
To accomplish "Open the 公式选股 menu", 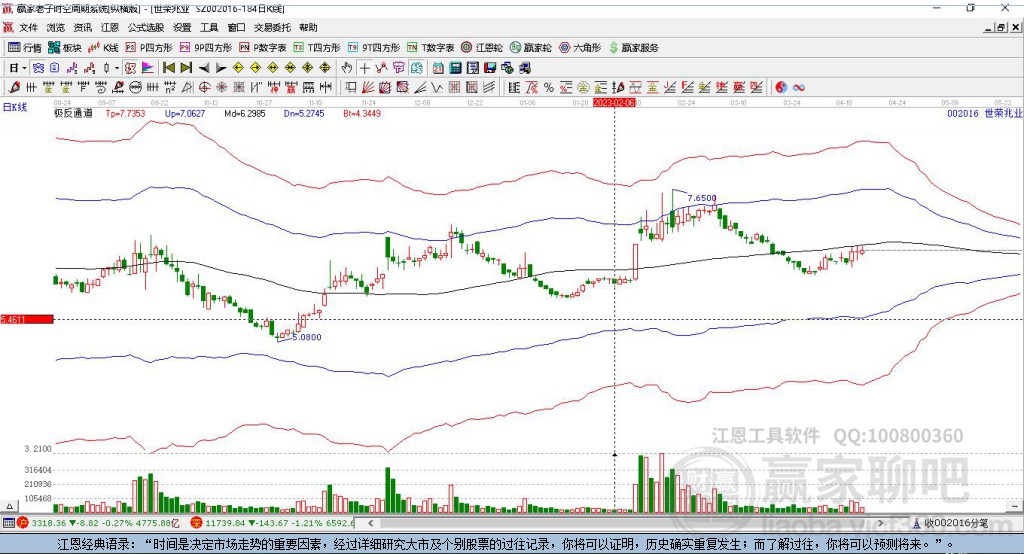I will [146, 27].
